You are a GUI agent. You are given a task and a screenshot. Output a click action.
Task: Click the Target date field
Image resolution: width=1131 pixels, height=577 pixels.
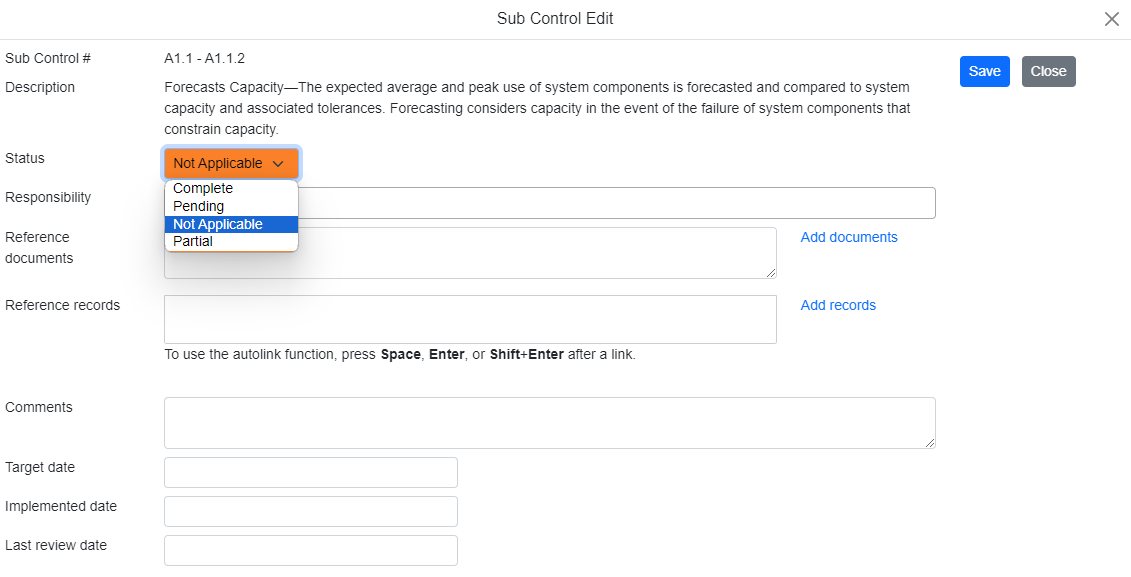click(310, 472)
